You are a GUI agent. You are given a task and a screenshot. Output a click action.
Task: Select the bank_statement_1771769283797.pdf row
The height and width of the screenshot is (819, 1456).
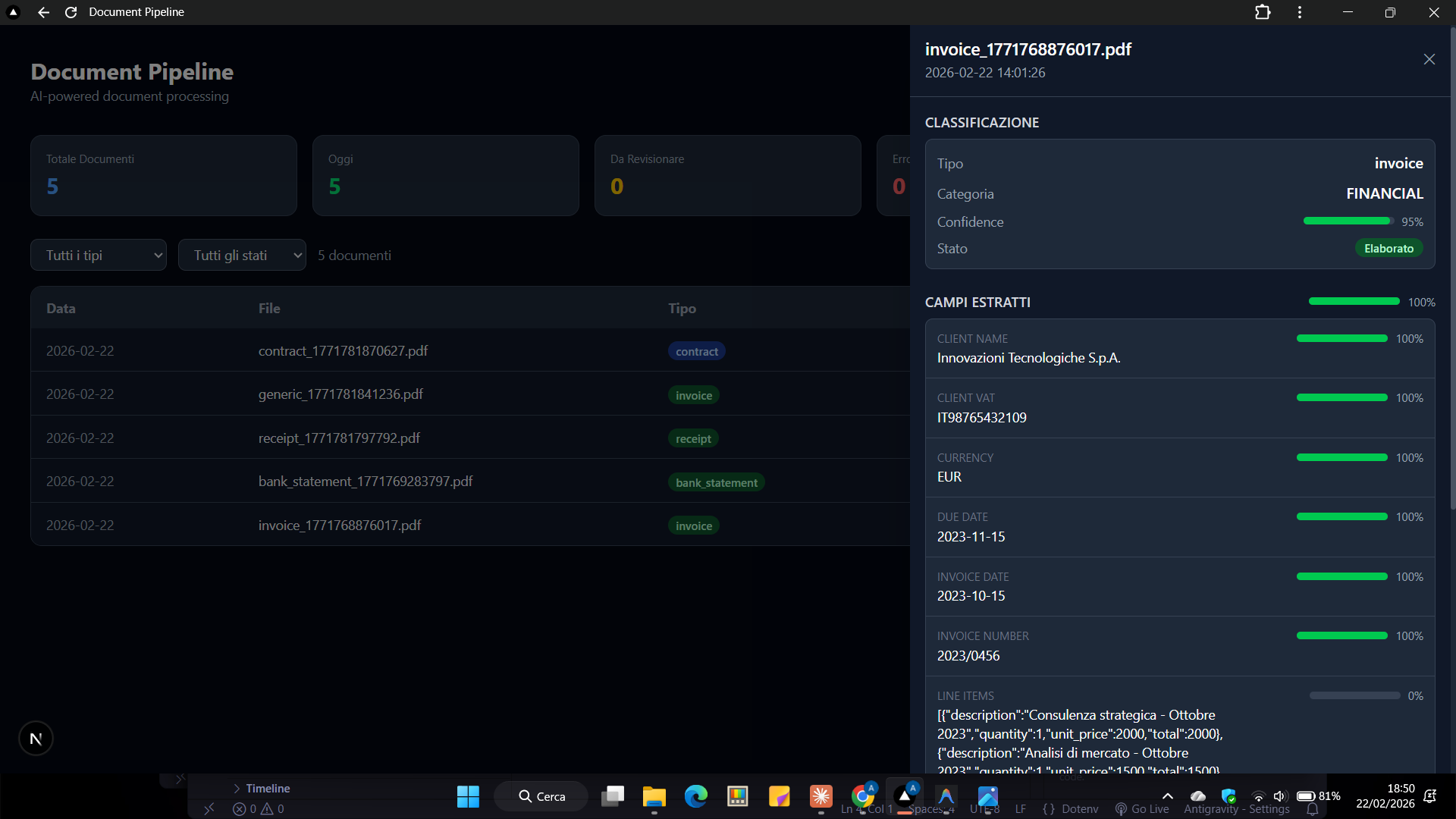pyautogui.click(x=365, y=482)
